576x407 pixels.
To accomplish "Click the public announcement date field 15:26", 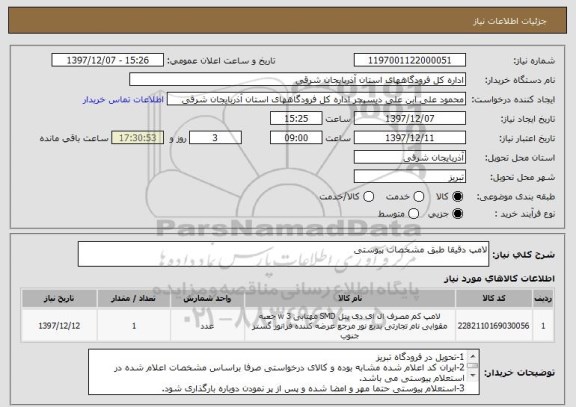I will click(x=108, y=60).
